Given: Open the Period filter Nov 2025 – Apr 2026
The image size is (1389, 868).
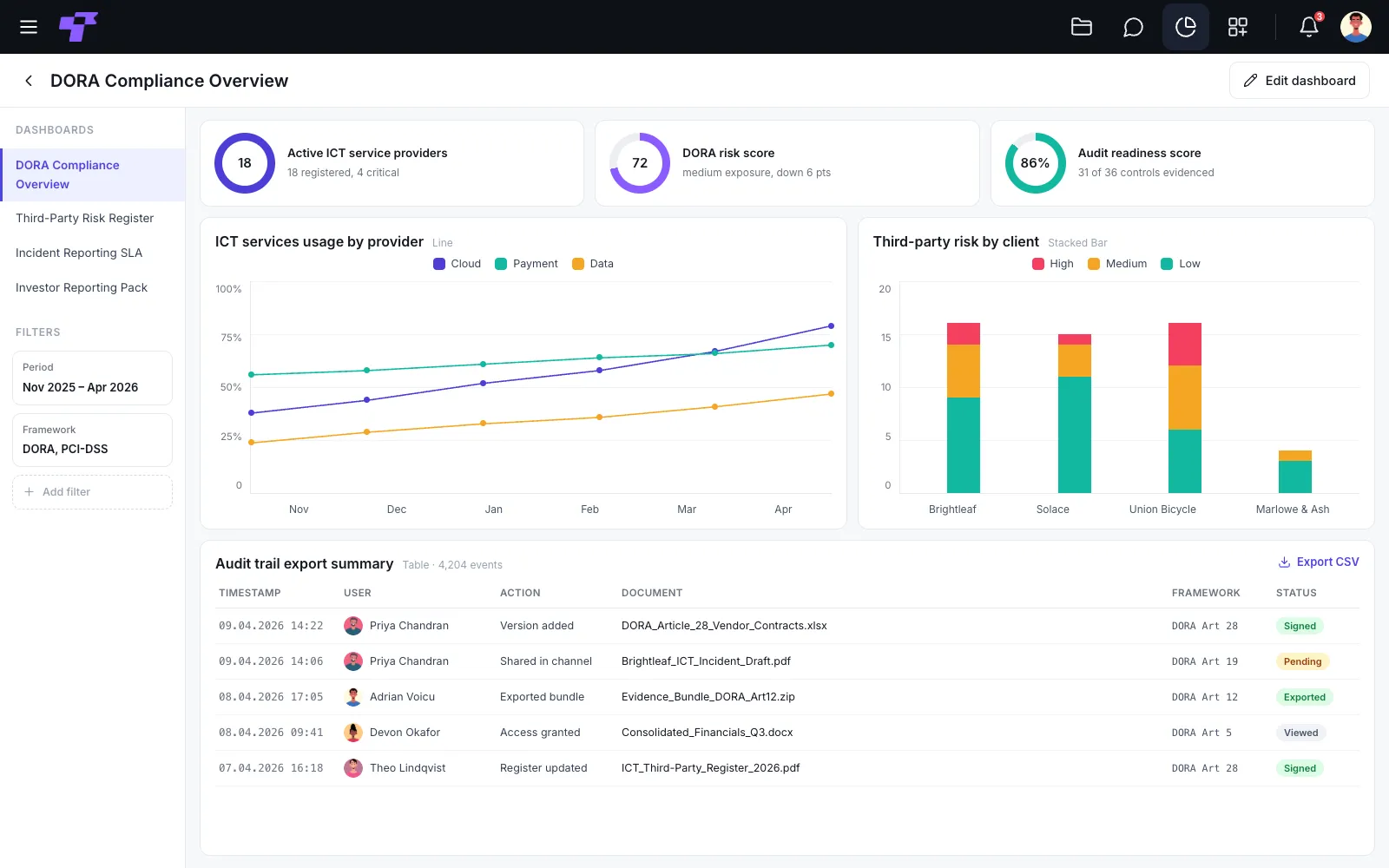Looking at the screenshot, I should (x=92, y=378).
